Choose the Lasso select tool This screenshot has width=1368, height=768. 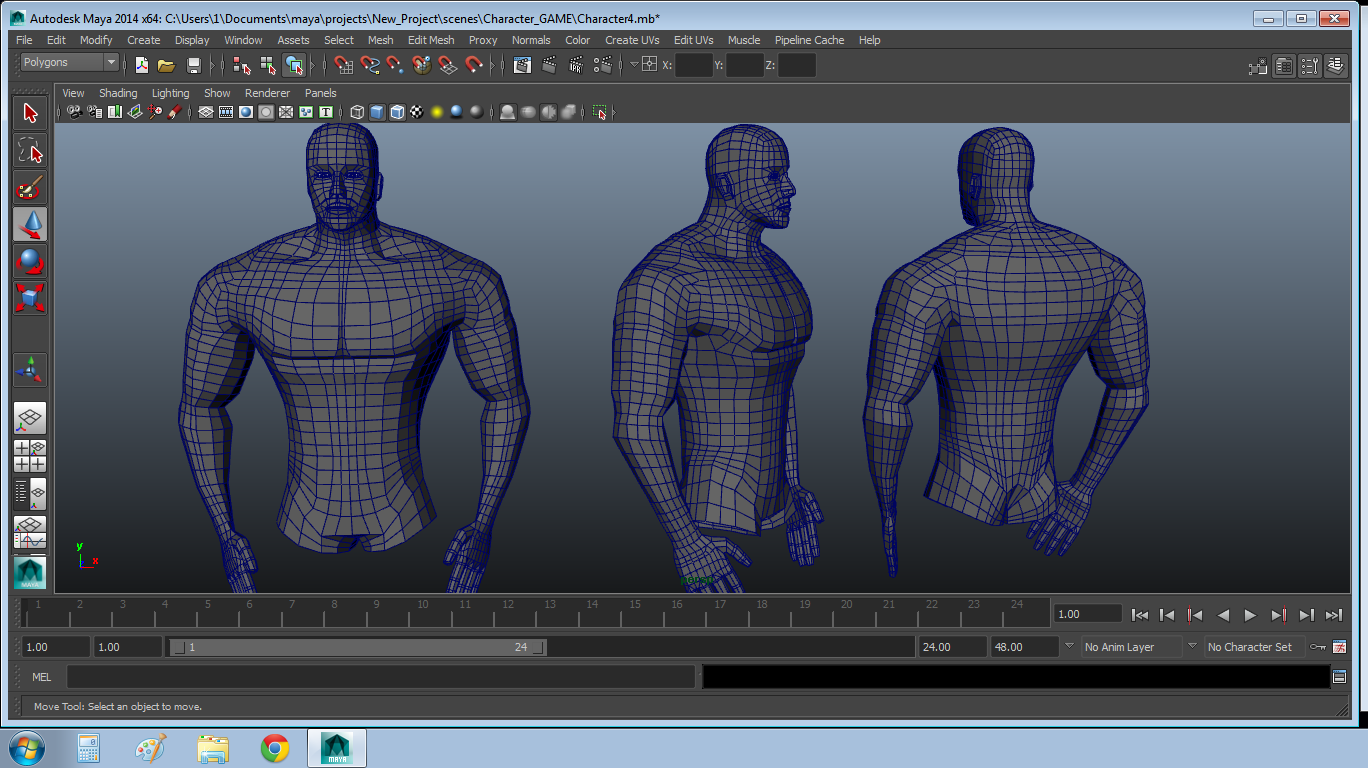tap(30, 150)
